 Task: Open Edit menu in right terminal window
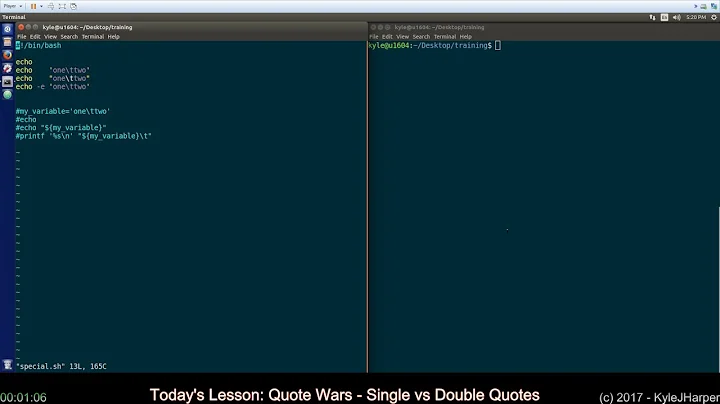pos(387,37)
